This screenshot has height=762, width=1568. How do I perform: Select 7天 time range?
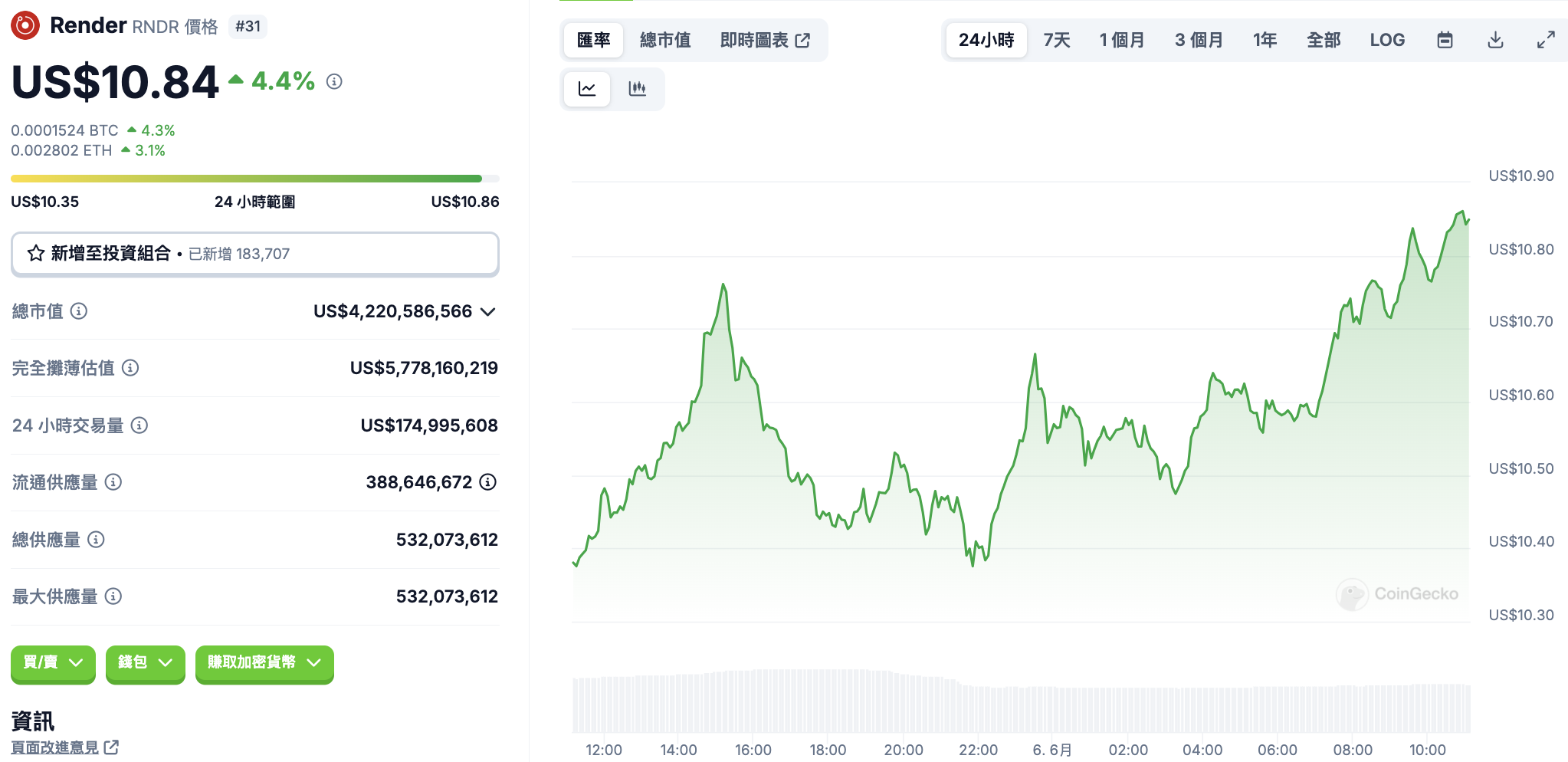tap(1057, 40)
